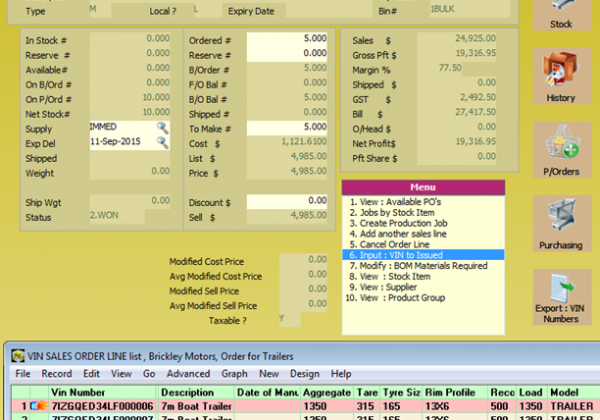Open the P/Orders basket icon
The height and width of the screenshot is (420, 600).
coord(562,150)
